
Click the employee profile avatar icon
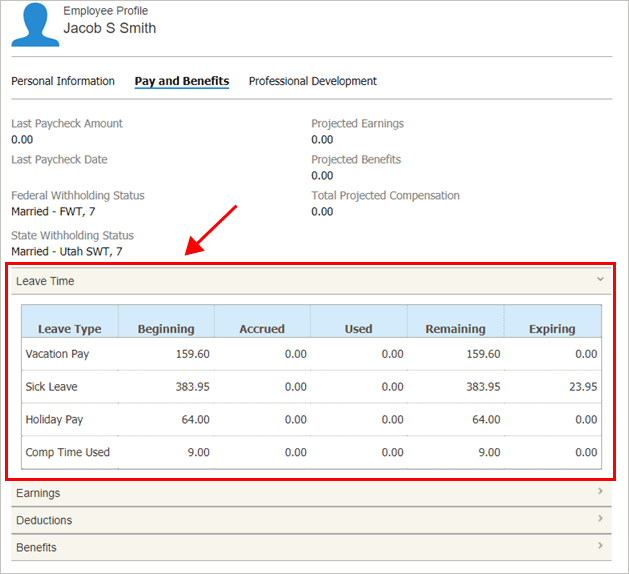[32, 25]
